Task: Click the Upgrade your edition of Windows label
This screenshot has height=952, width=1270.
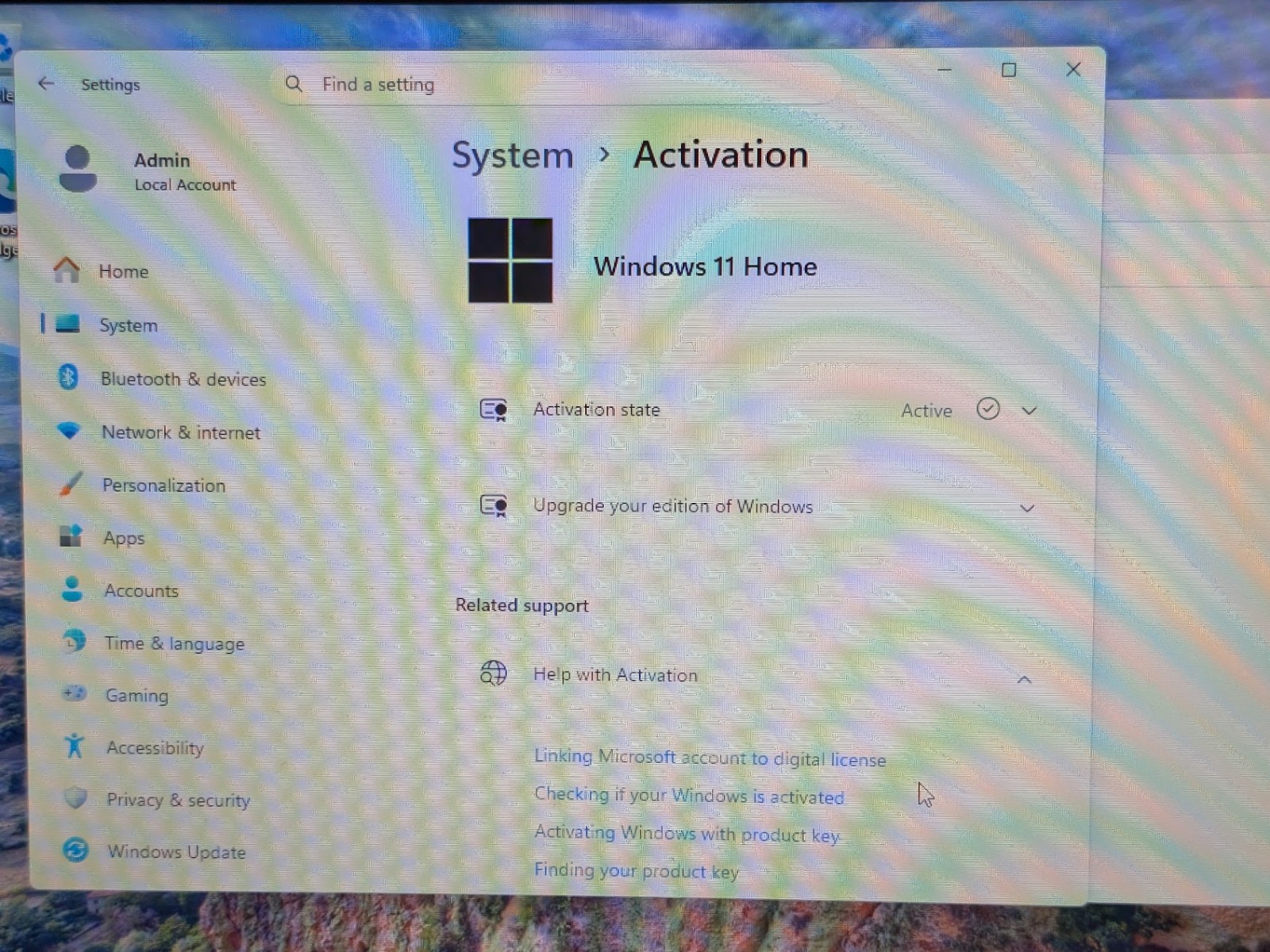Action: [x=673, y=506]
